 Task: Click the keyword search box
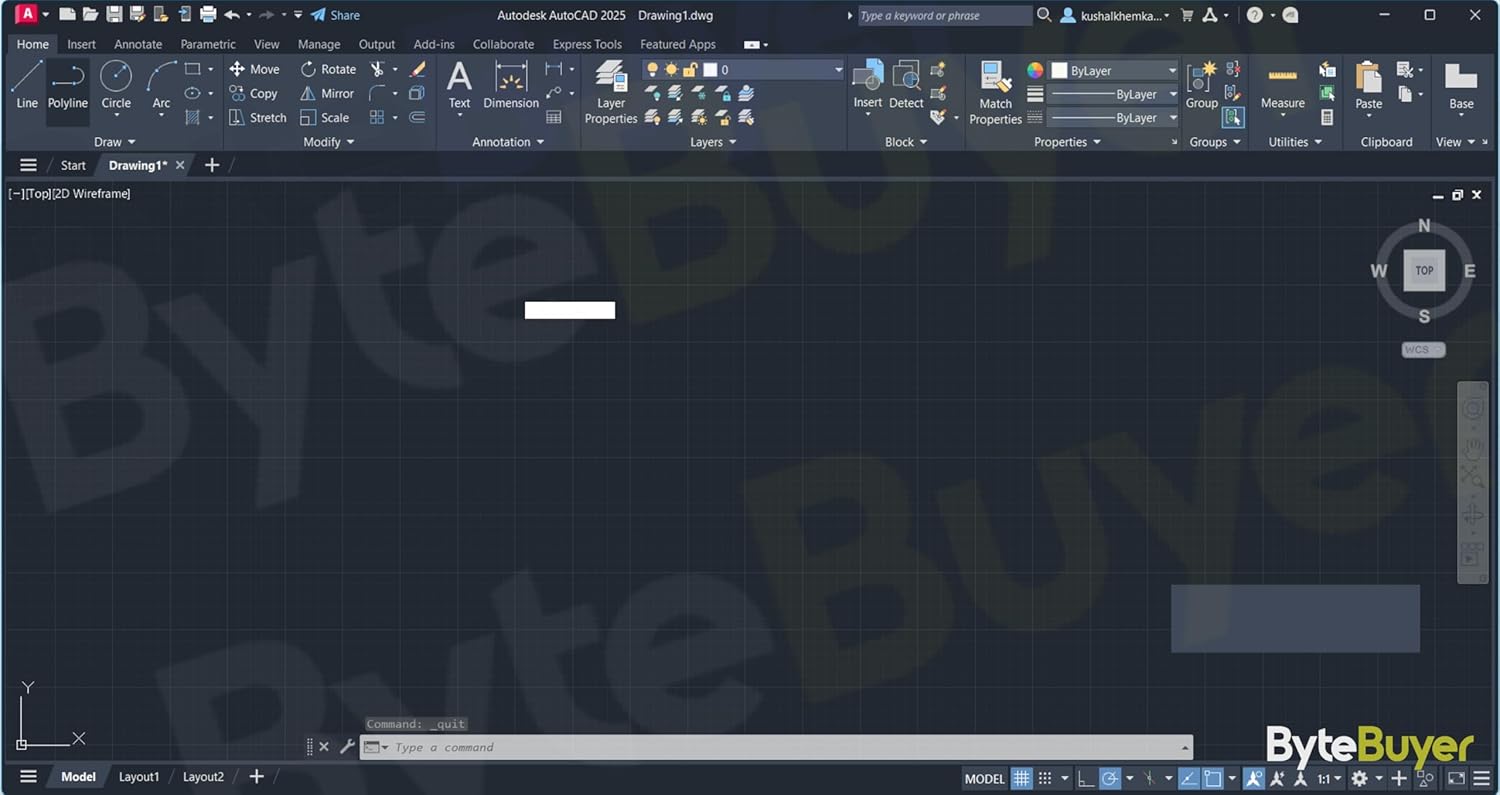click(945, 15)
